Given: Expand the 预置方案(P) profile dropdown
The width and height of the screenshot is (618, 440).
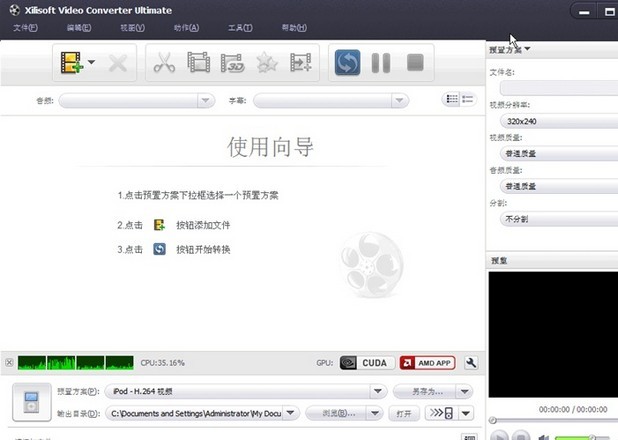Looking at the screenshot, I should click(378, 391).
